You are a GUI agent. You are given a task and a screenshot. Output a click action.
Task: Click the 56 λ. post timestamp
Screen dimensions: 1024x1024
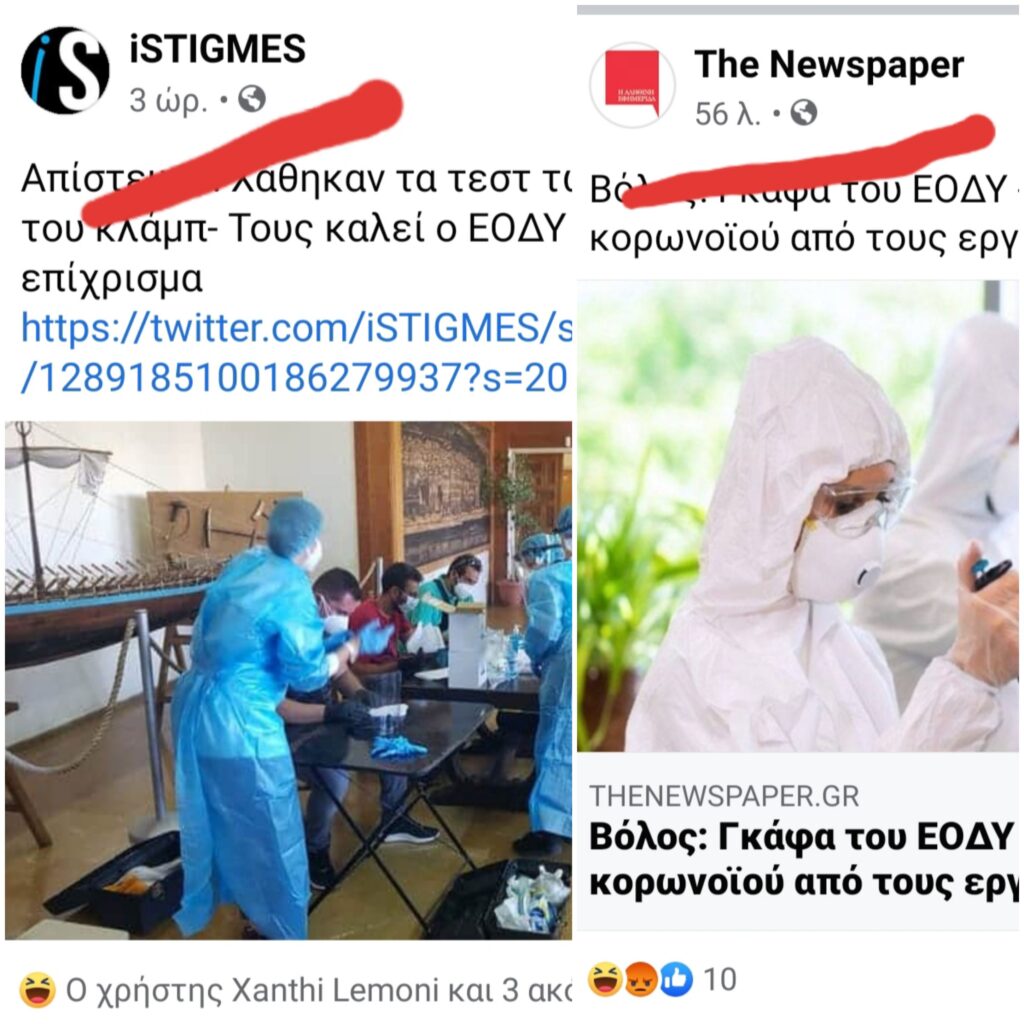[x=728, y=114]
